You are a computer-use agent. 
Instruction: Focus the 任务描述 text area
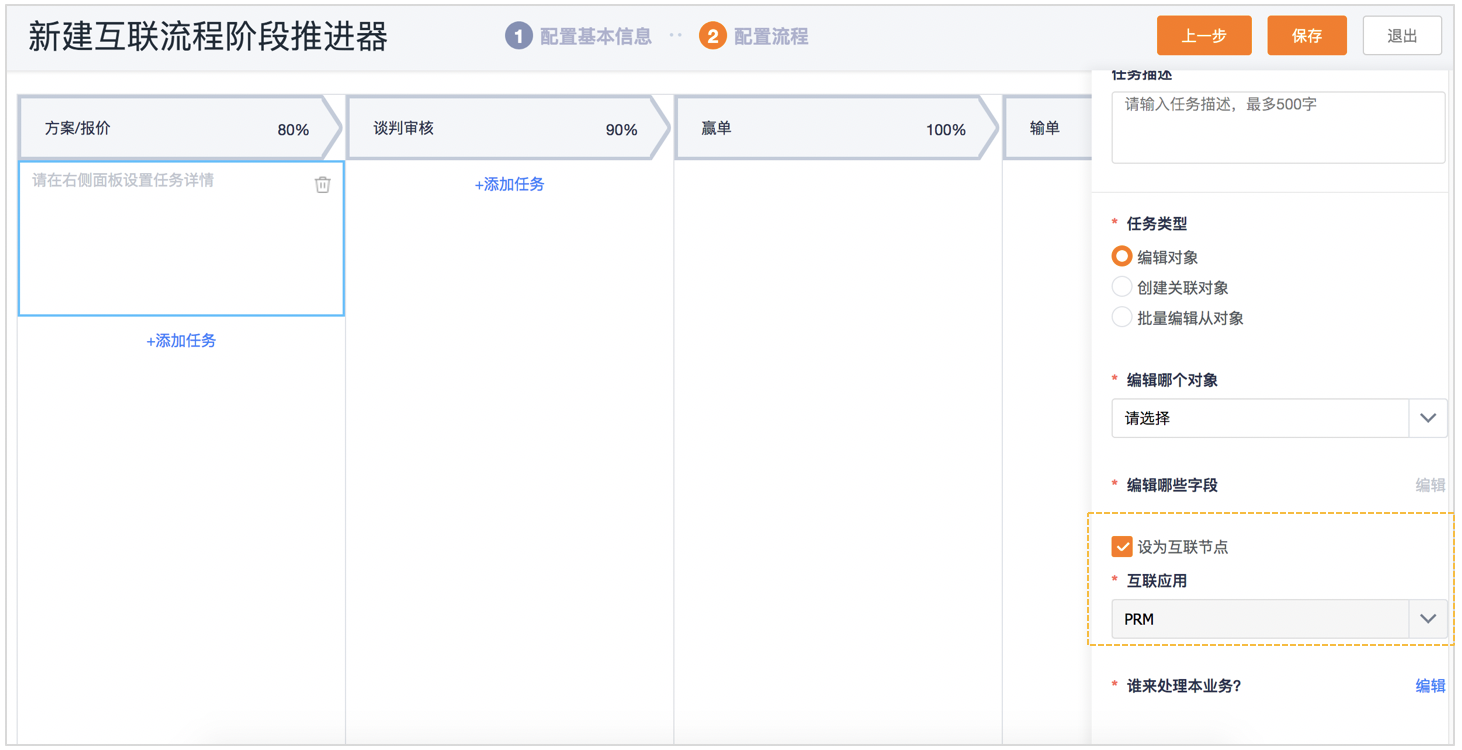pos(1279,128)
